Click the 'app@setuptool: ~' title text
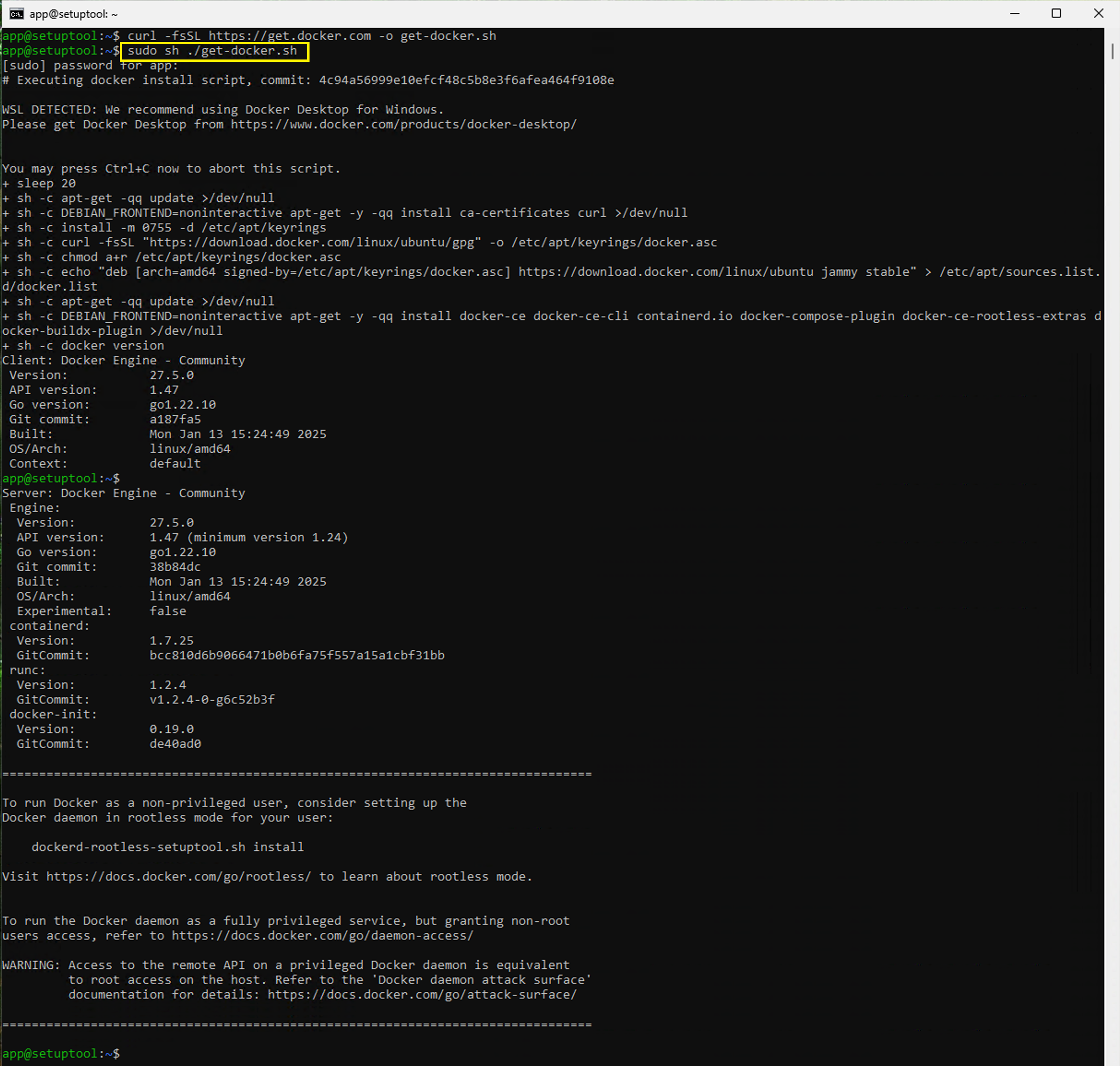The image size is (1120, 1066). 73,14
